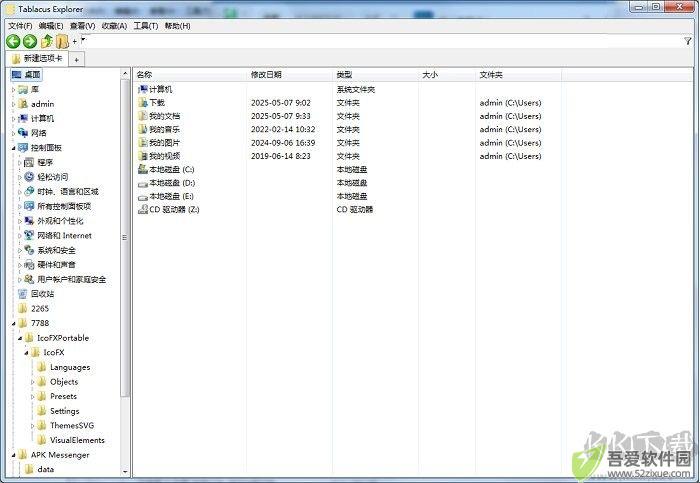
Task: Expand the 库 tree node
Action: [13, 90]
